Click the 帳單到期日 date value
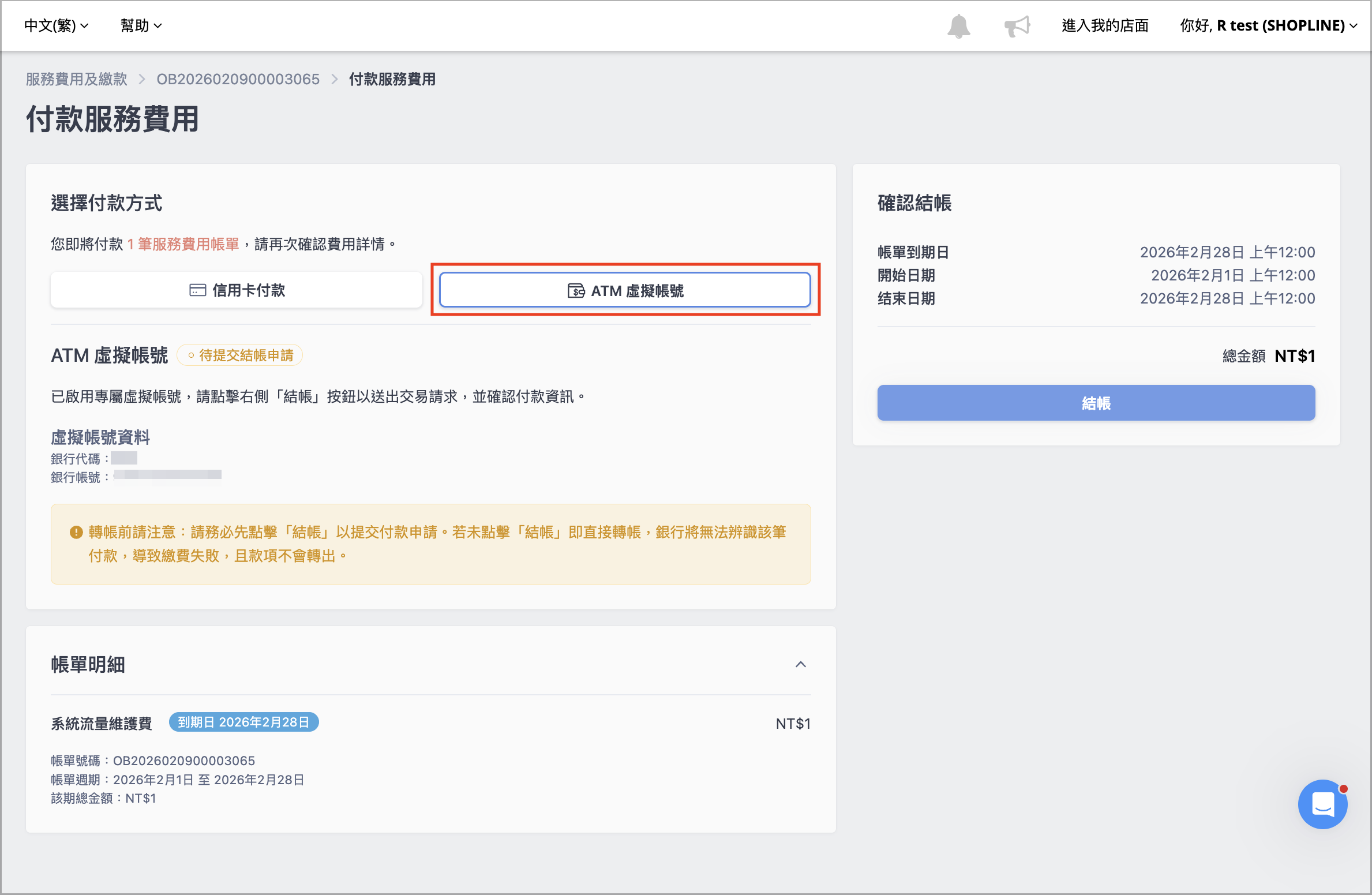This screenshot has height=895, width=1372. [x=1227, y=252]
